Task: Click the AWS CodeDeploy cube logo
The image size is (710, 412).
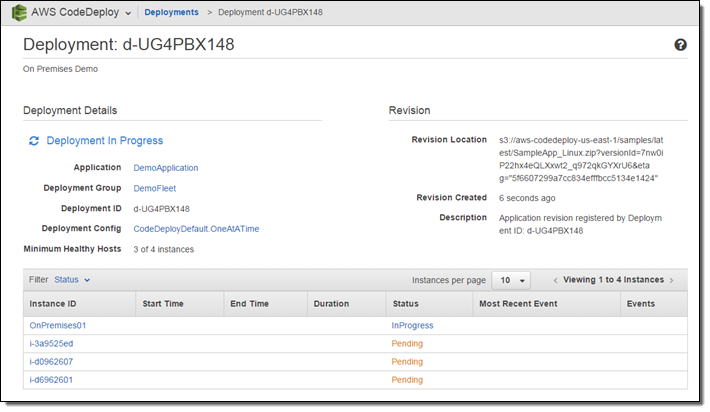Action: (19, 13)
